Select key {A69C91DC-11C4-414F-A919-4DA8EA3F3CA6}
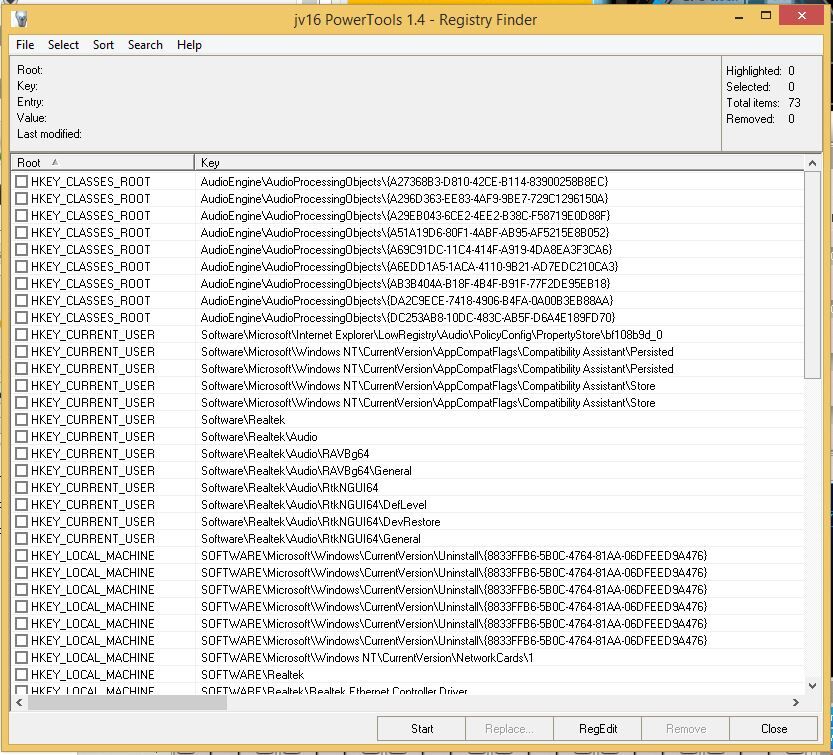833x755 pixels. (x=406, y=250)
